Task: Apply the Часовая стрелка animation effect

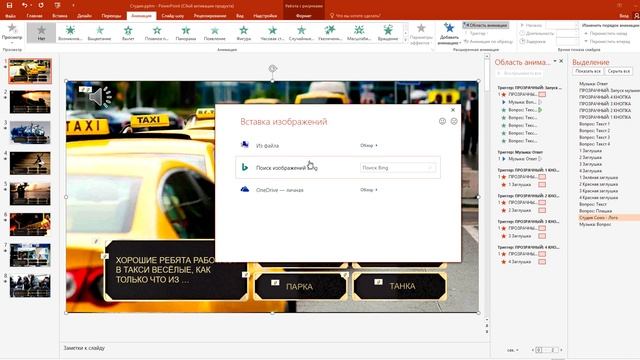Action: click(x=272, y=33)
